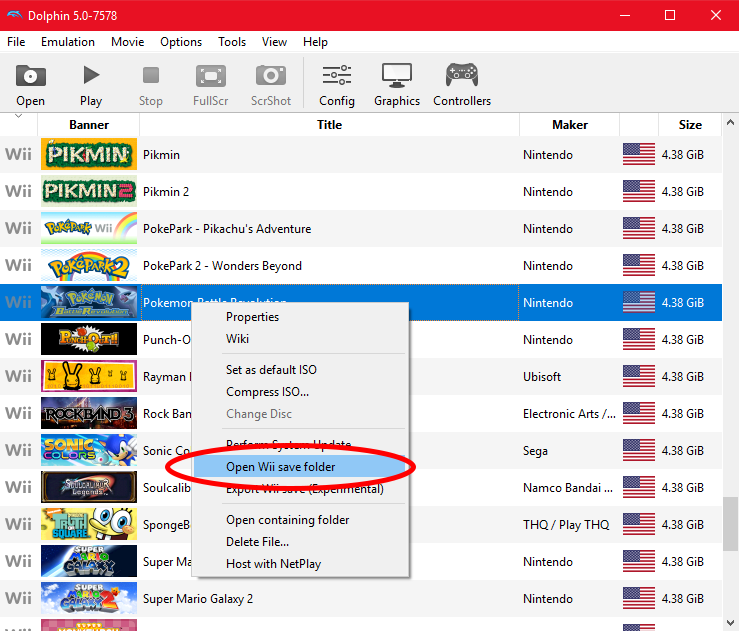Select Open Wii save folder
Screen dimensions: 739x631
tap(280, 467)
